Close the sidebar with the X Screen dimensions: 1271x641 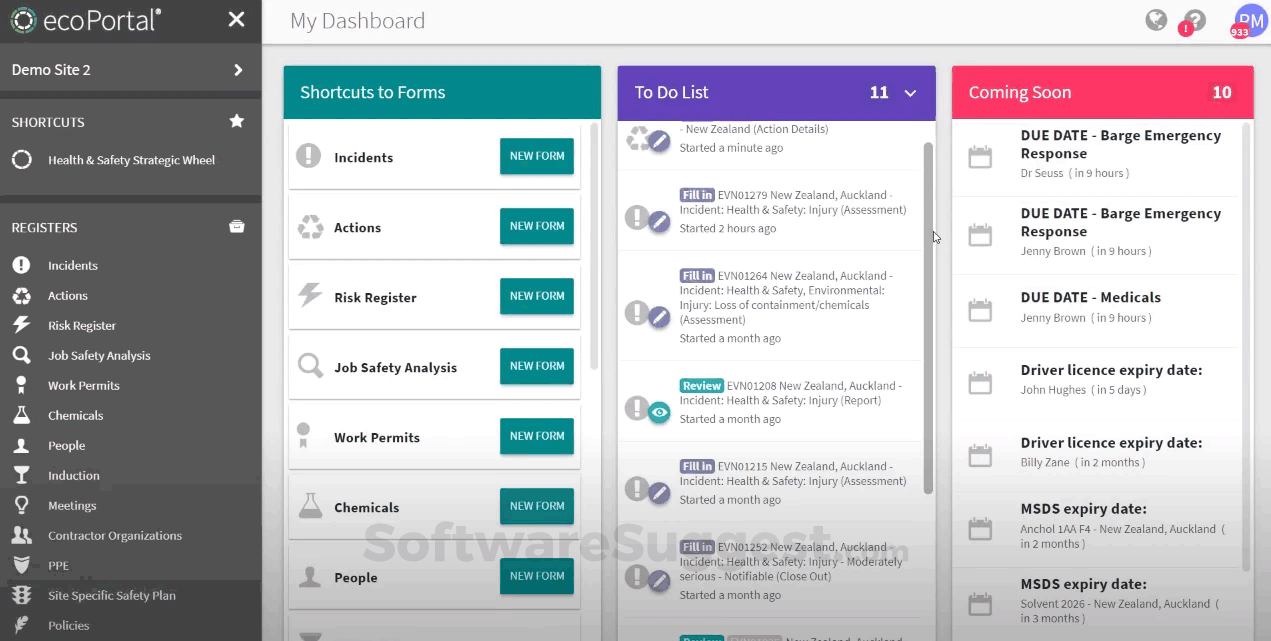[x=236, y=19]
